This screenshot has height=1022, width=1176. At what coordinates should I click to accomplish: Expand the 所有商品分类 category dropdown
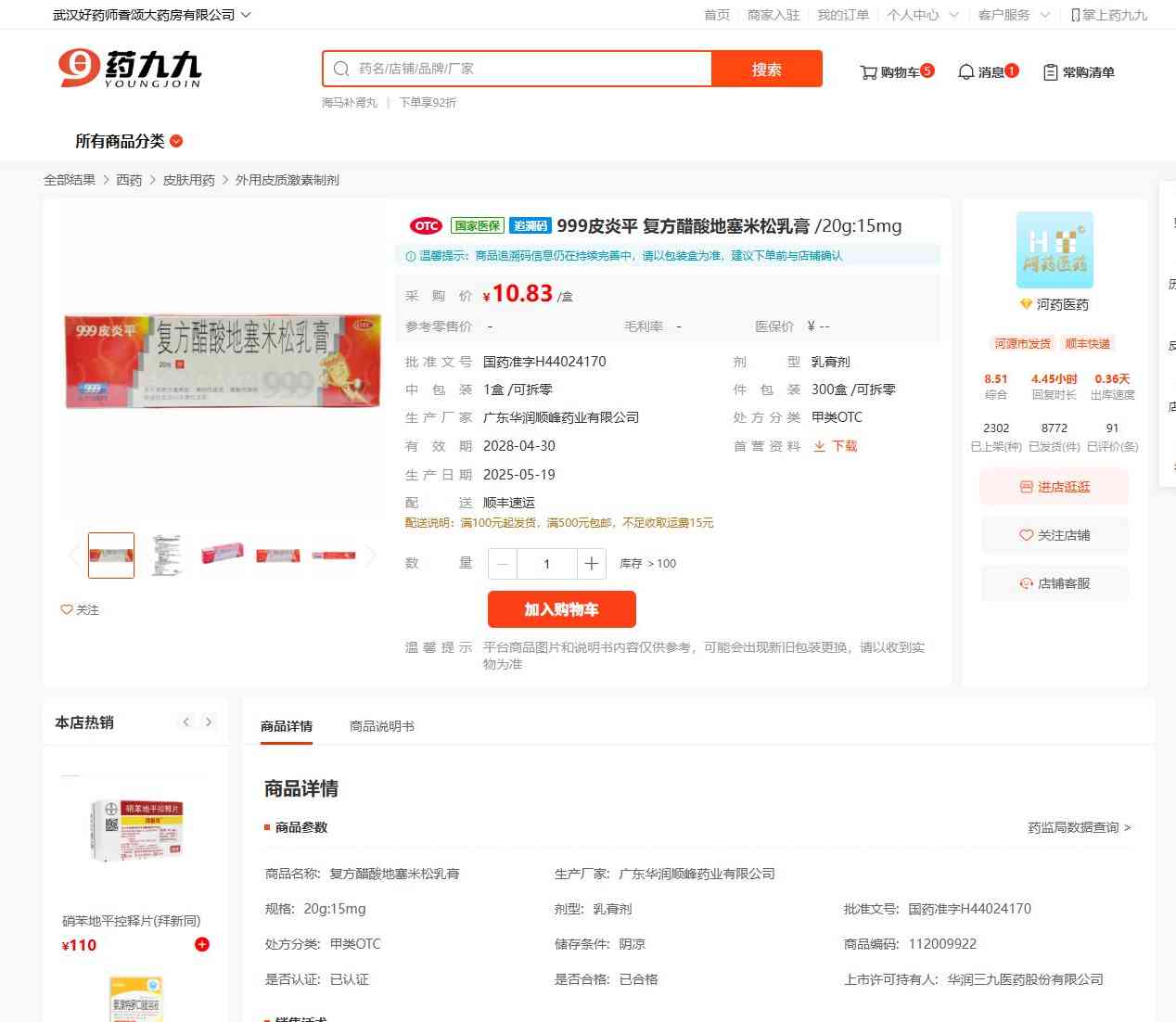pos(129,141)
